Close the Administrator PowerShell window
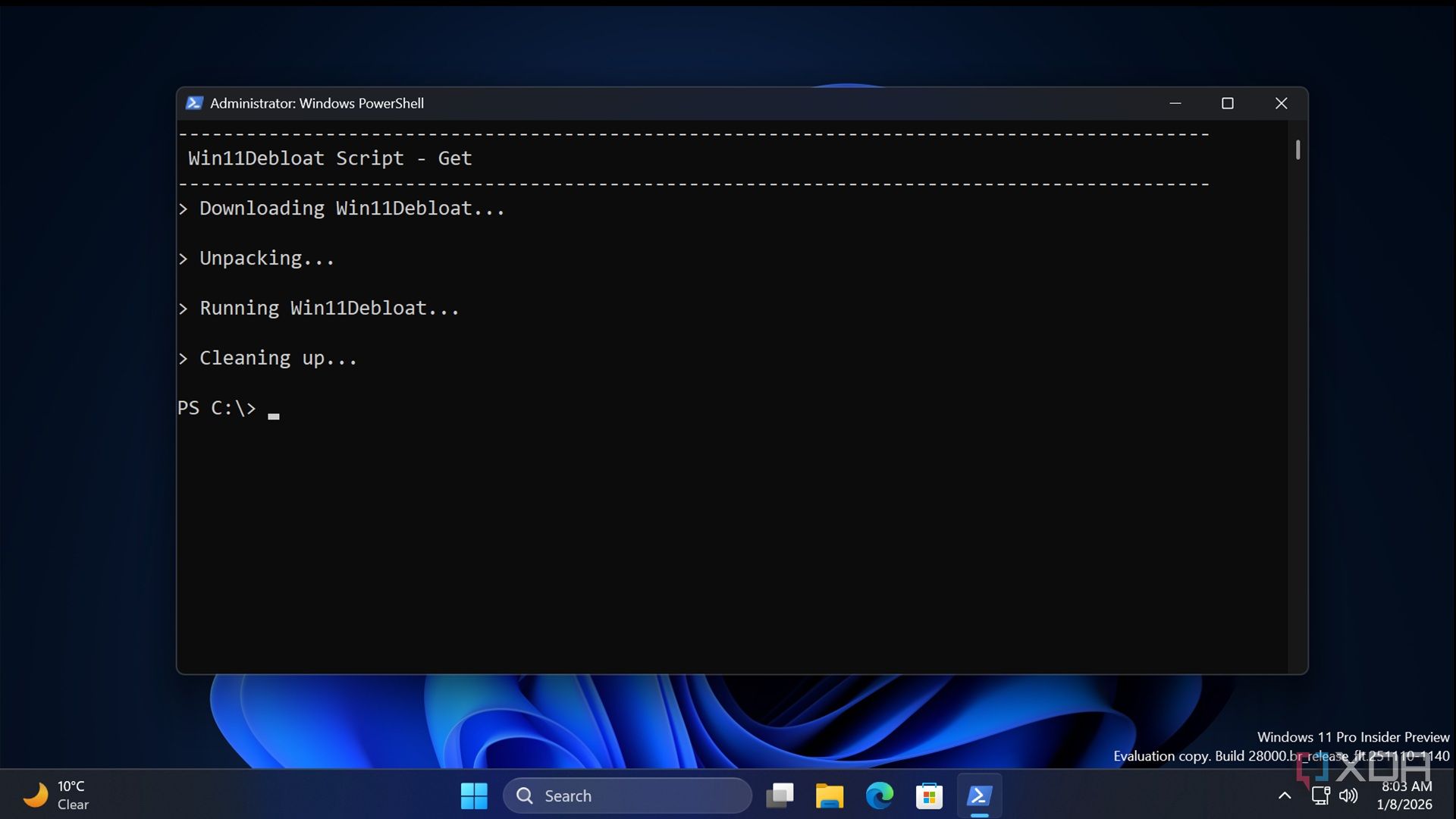 [1281, 103]
